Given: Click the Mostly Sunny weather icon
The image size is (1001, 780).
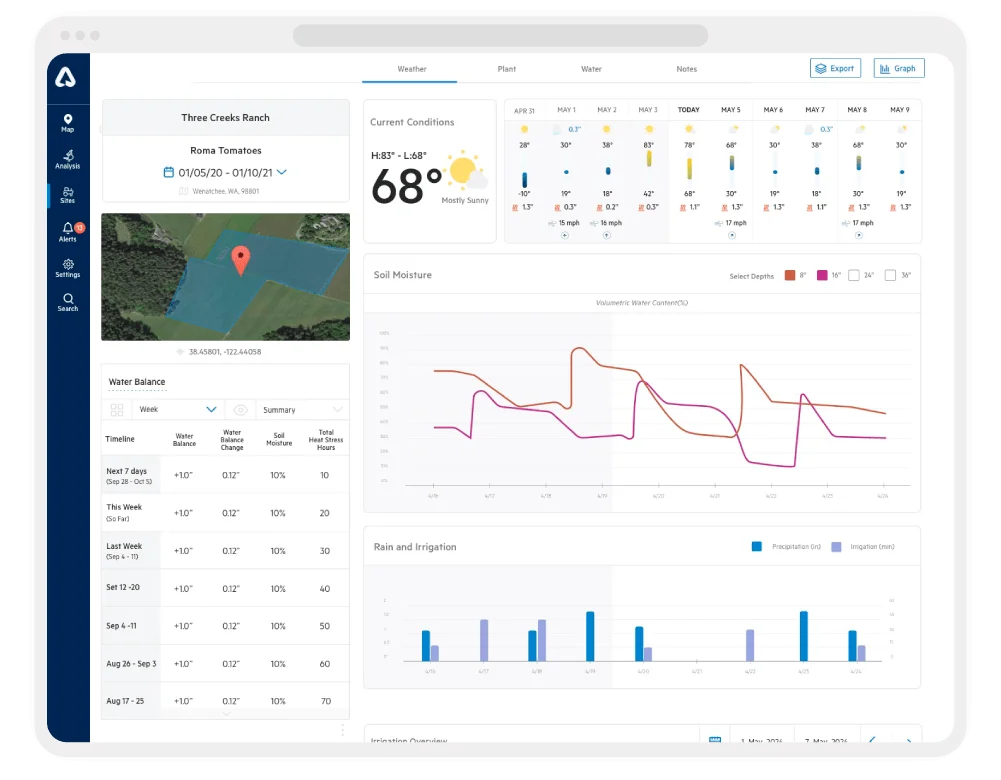Looking at the screenshot, I should point(467,171).
